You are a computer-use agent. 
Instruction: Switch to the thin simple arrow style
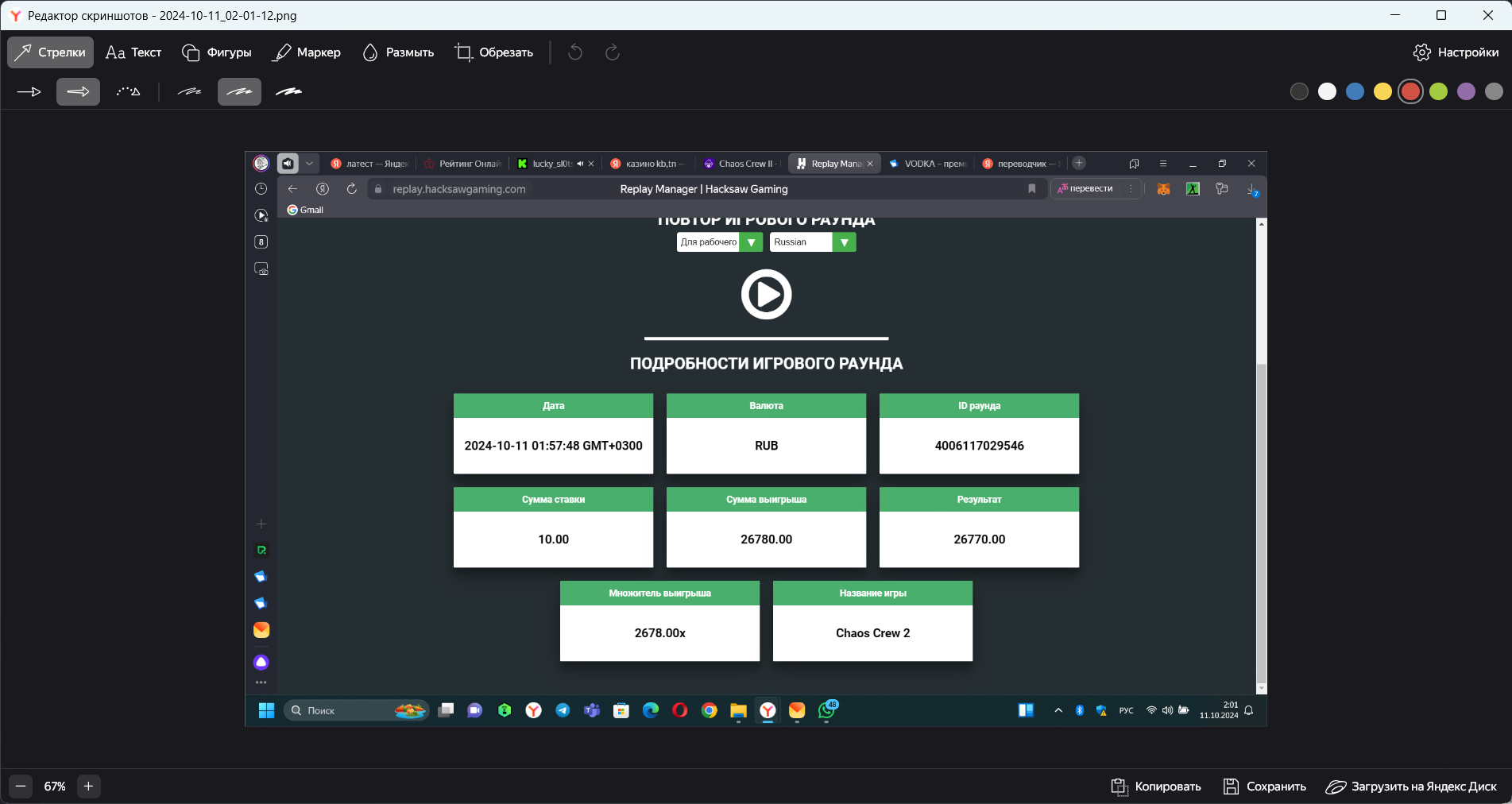click(29, 92)
